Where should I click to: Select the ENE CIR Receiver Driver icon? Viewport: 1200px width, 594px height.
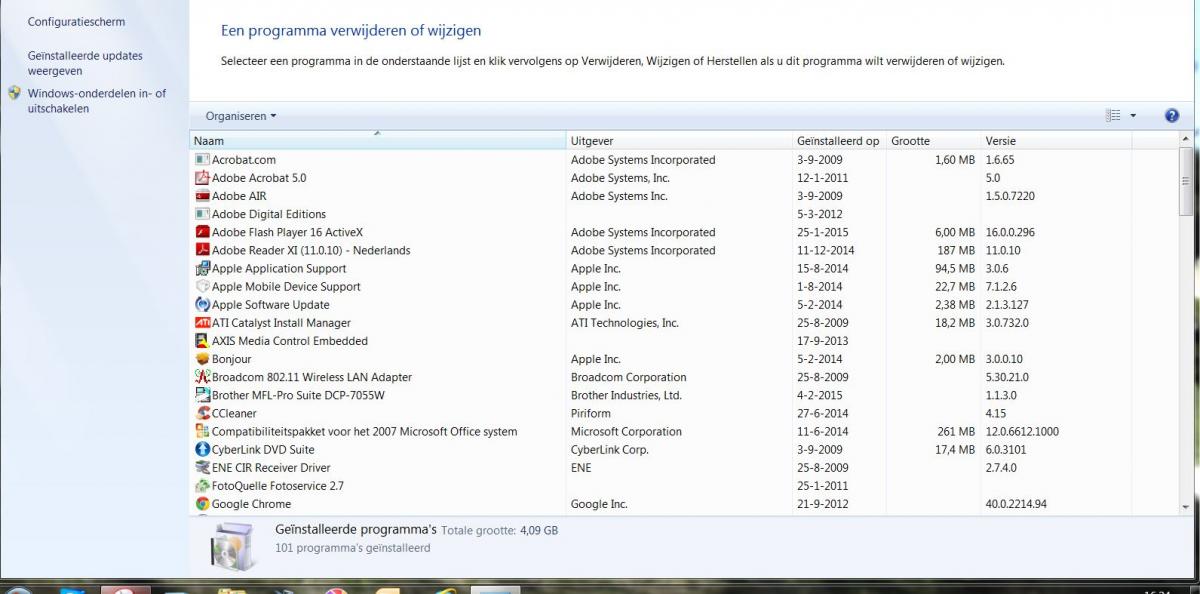point(203,468)
